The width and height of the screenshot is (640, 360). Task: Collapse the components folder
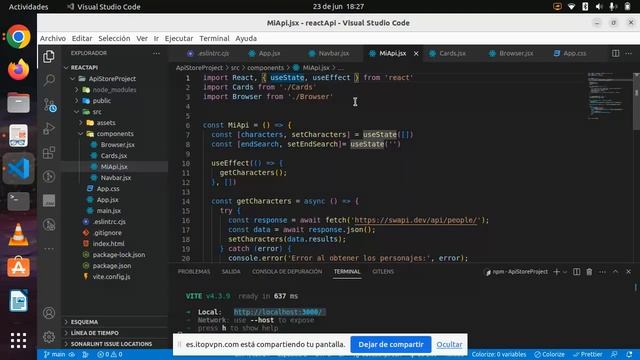tap(80, 133)
